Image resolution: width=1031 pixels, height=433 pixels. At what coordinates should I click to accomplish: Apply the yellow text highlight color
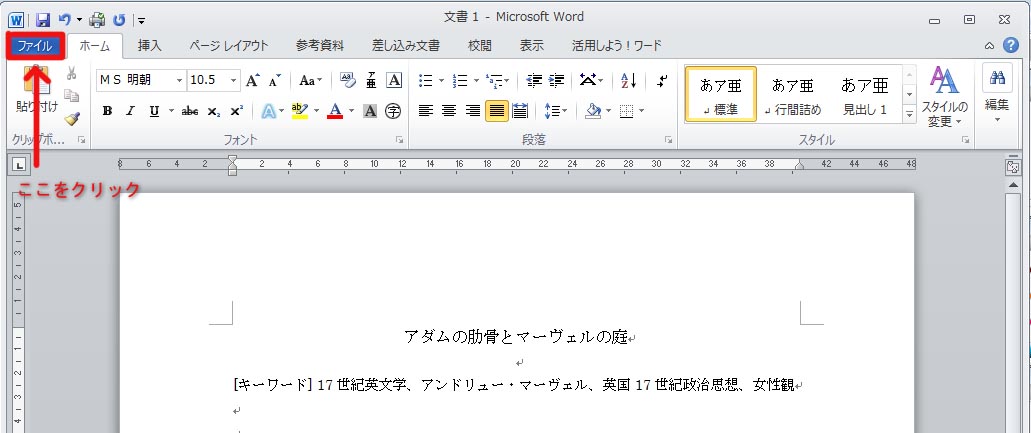click(299, 110)
